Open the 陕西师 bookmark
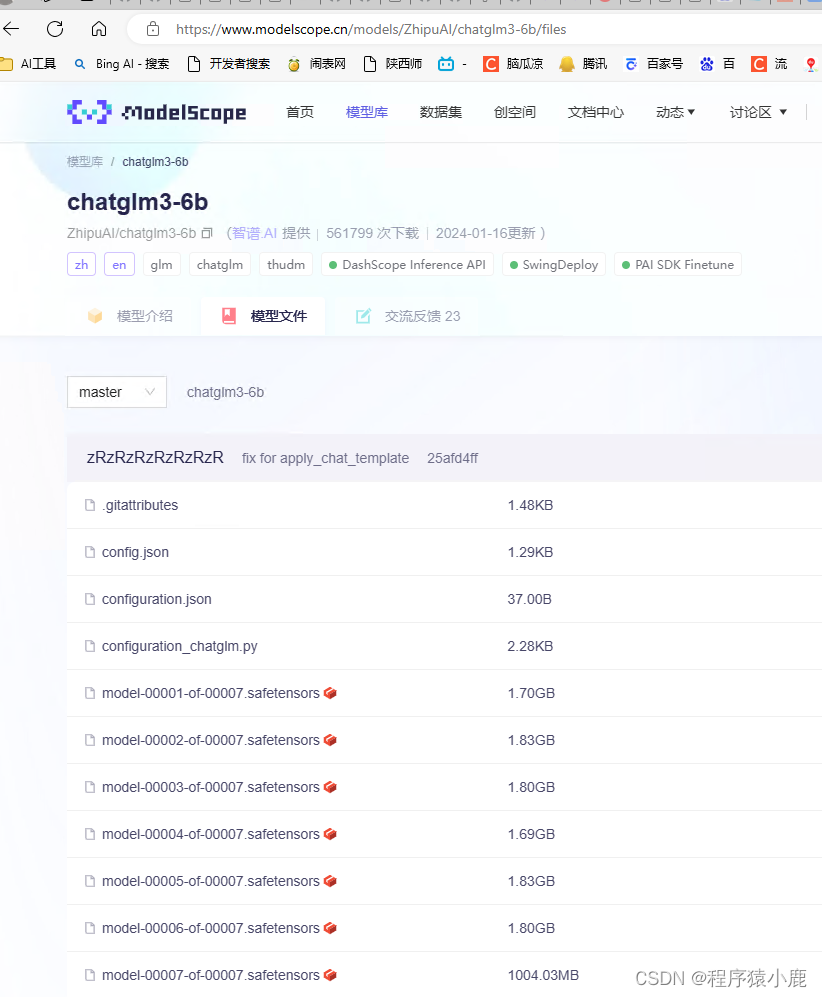 (392, 64)
